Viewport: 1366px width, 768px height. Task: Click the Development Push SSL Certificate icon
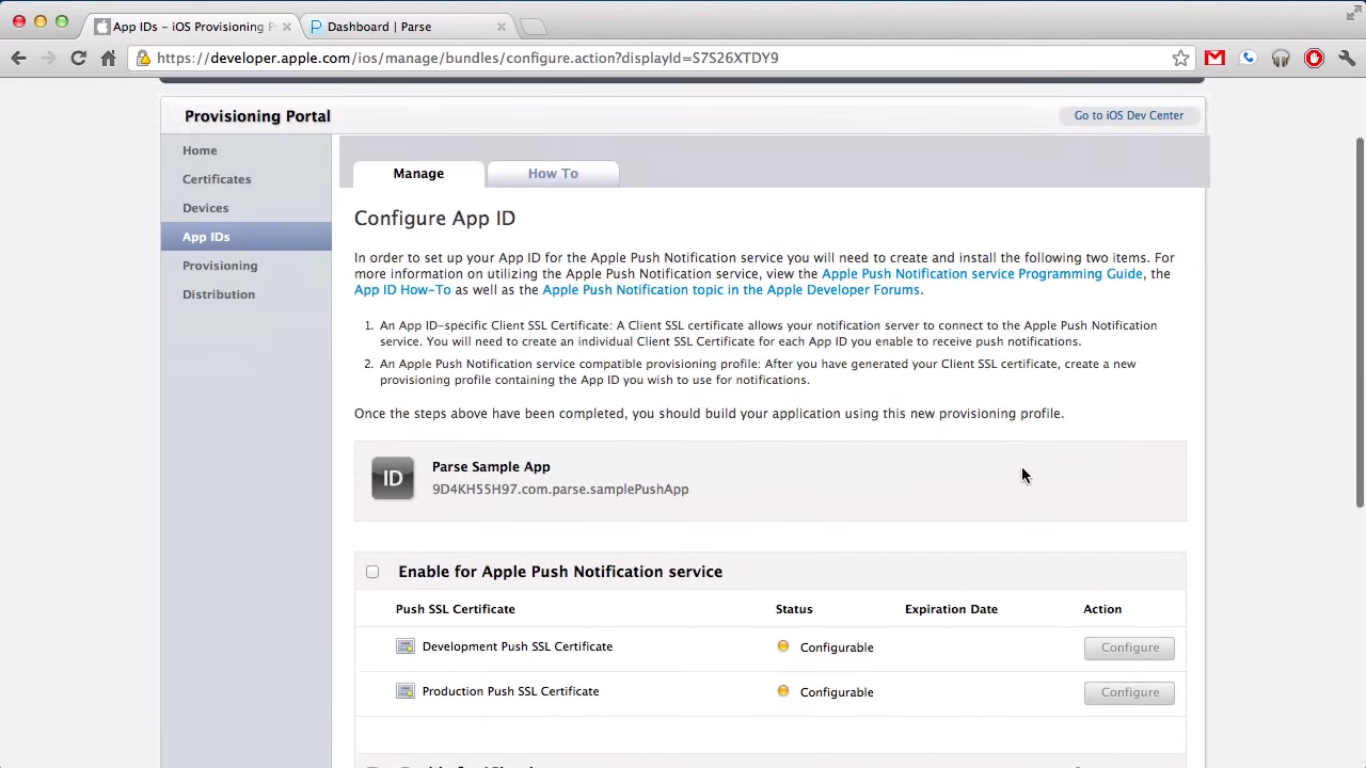coord(405,647)
